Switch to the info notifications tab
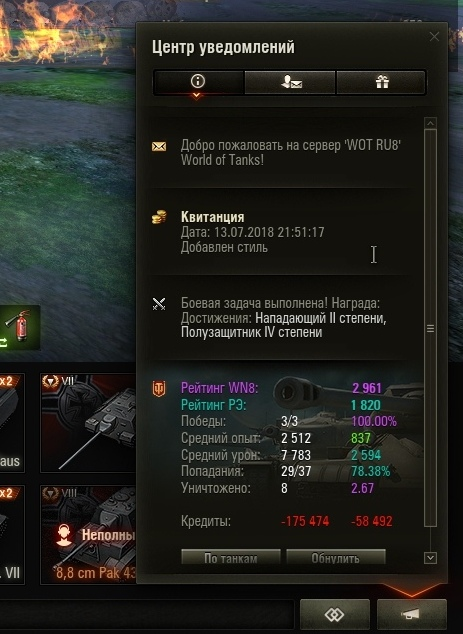The width and height of the screenshot is (463, 634). coord(198,82)
